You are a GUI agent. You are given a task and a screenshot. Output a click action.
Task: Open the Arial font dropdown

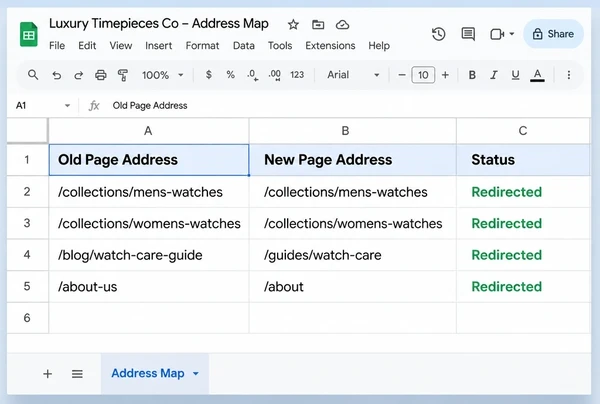[353, 75]
